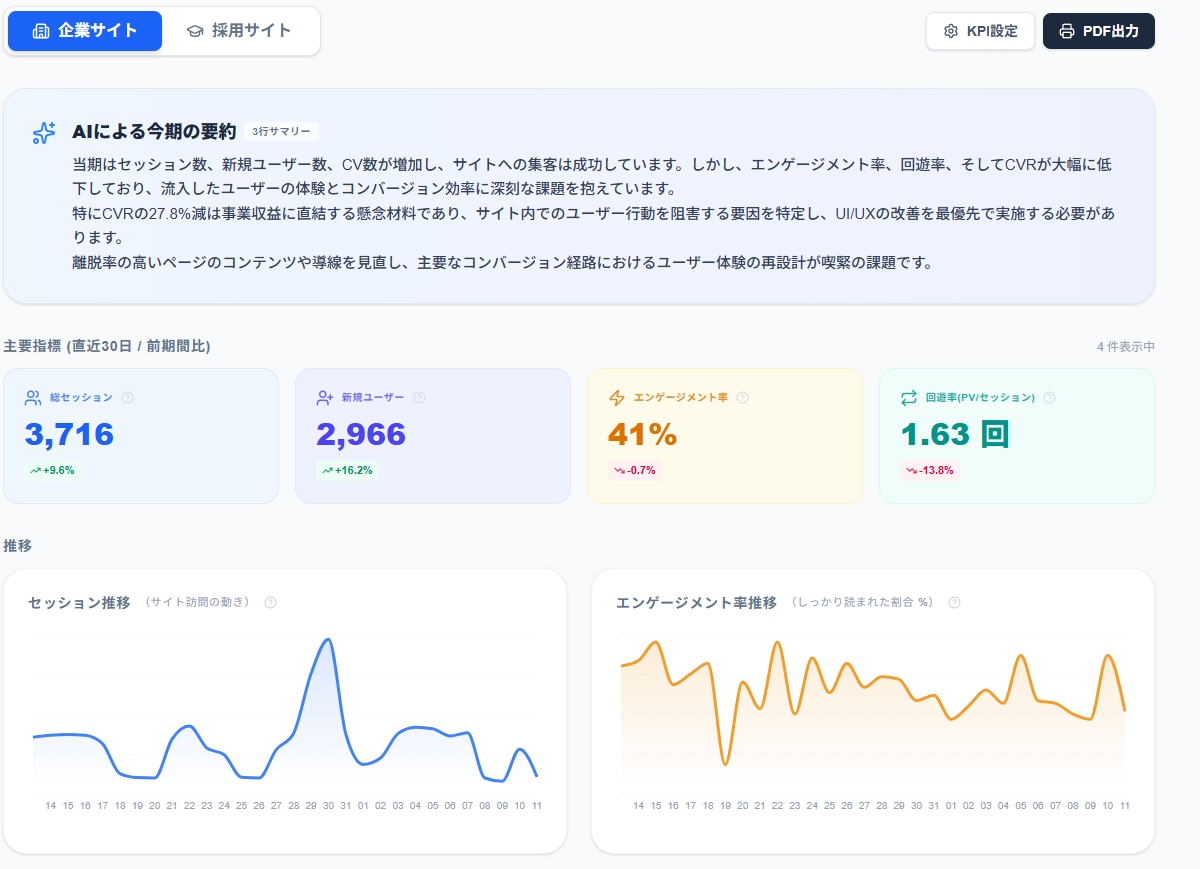Open help icon beside セッション推移 chart title
This screenshot has height=869, width=1200.
(x=270, y=602)
